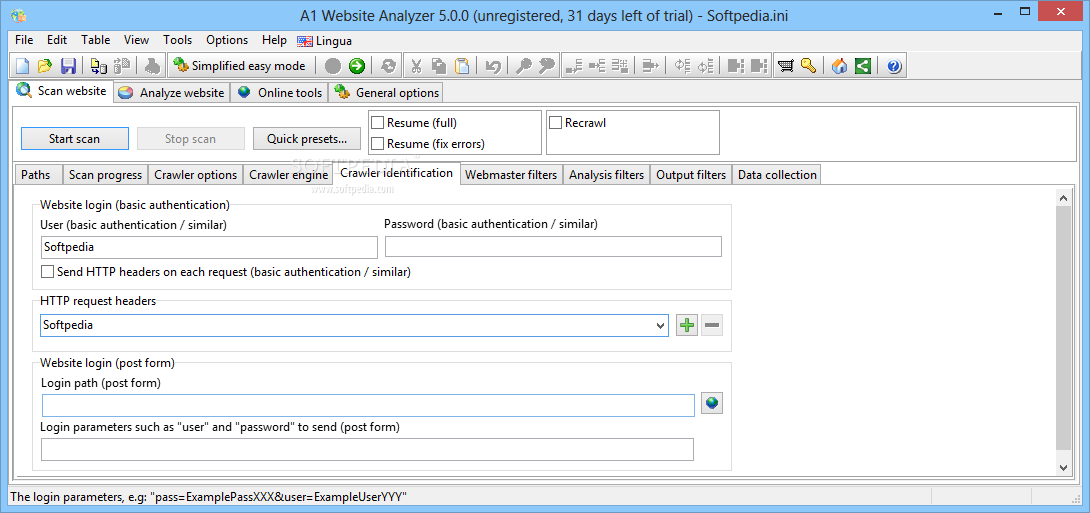Click the globe icon beside Login path

(x=712, y=403)
